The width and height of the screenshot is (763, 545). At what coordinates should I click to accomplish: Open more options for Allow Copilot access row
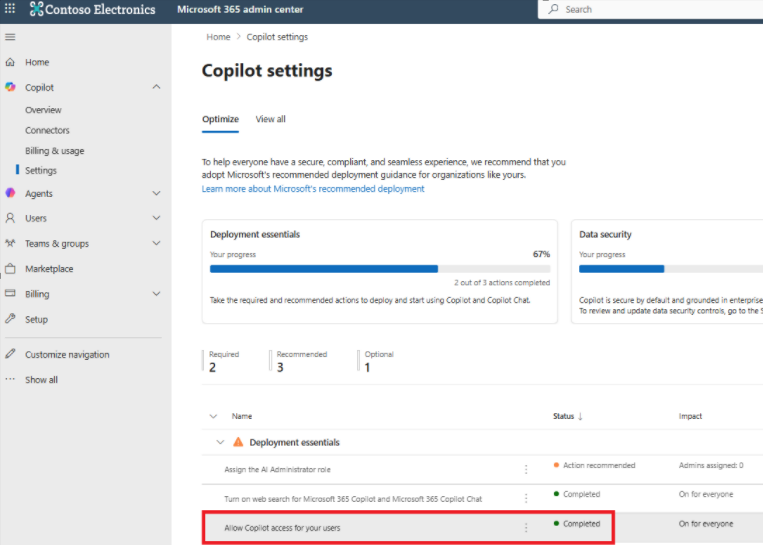tap(526, 528)
